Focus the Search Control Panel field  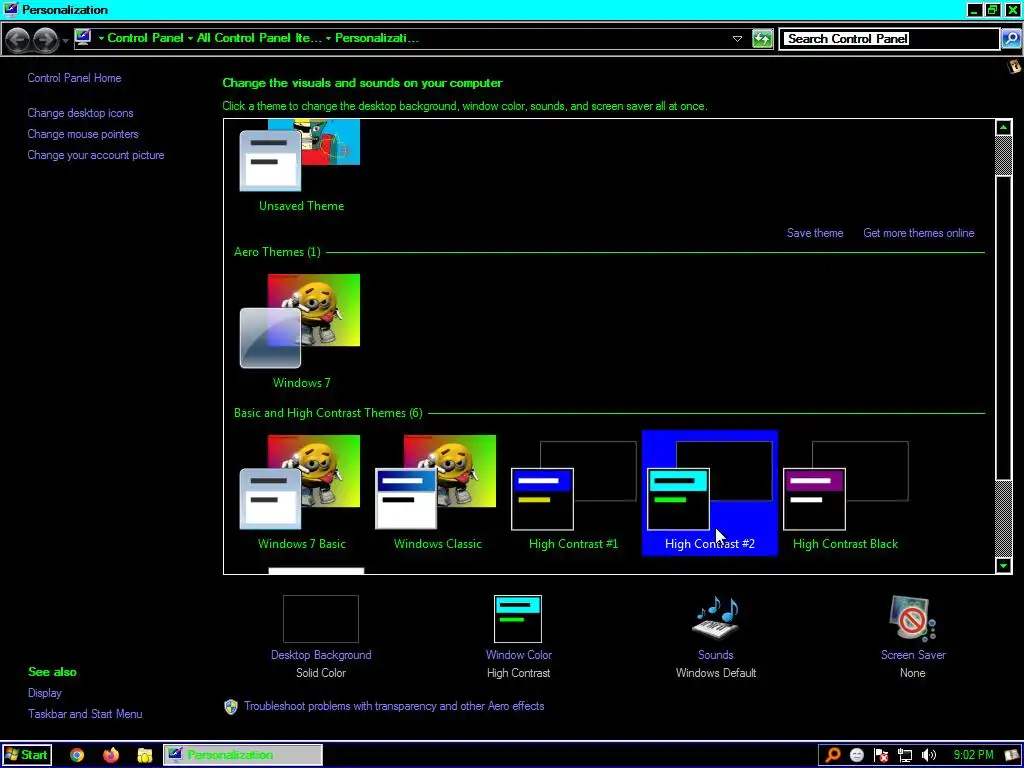[x=889, y=39]
